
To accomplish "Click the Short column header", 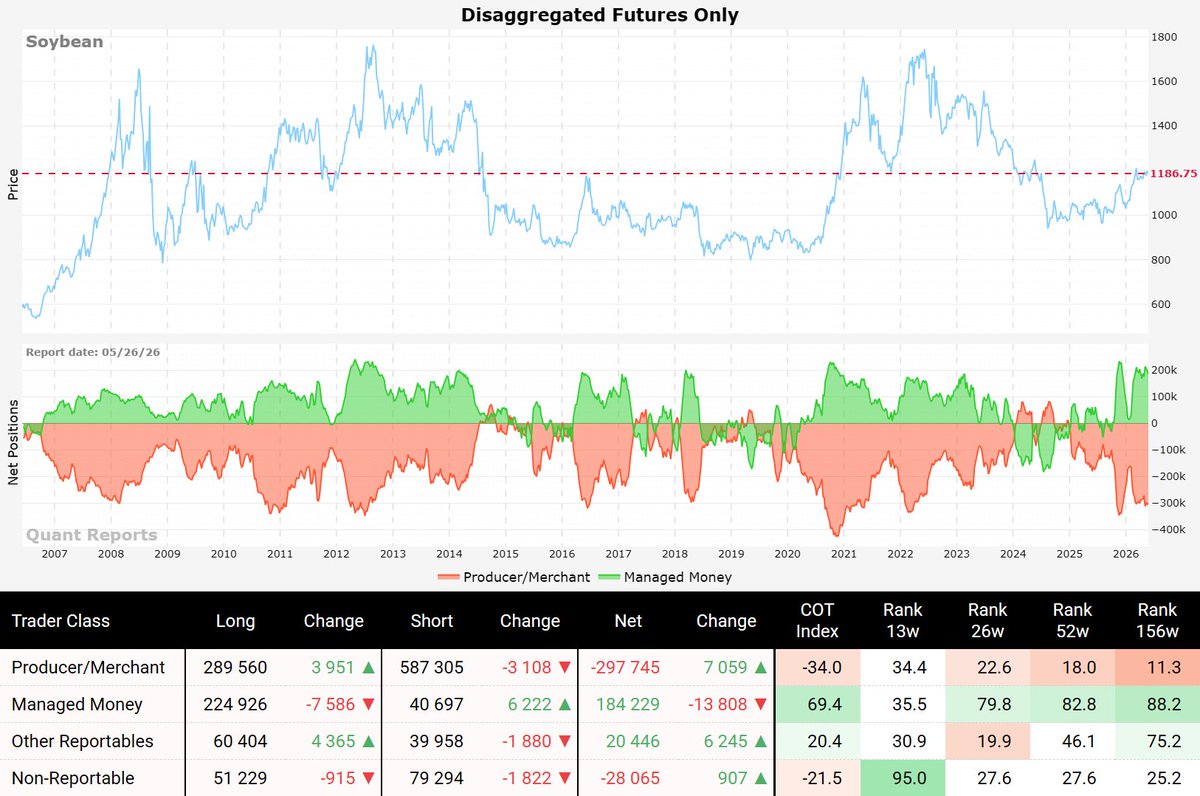I will pos(432,621).
